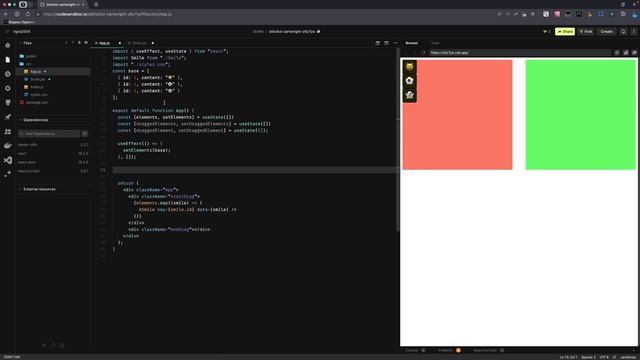Image resolution: width=640 pixels, height=360 pixels.
Task: Click the Share button
Action: 565,31
